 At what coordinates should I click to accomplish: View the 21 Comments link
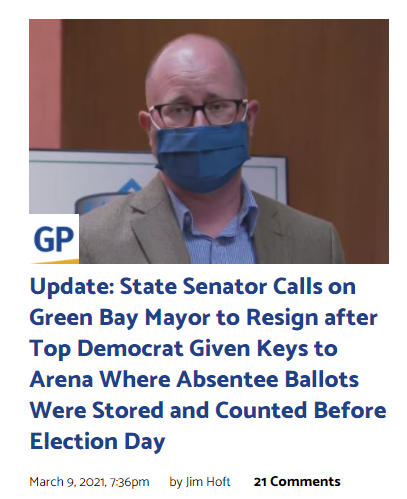click(x=297, y=482)
